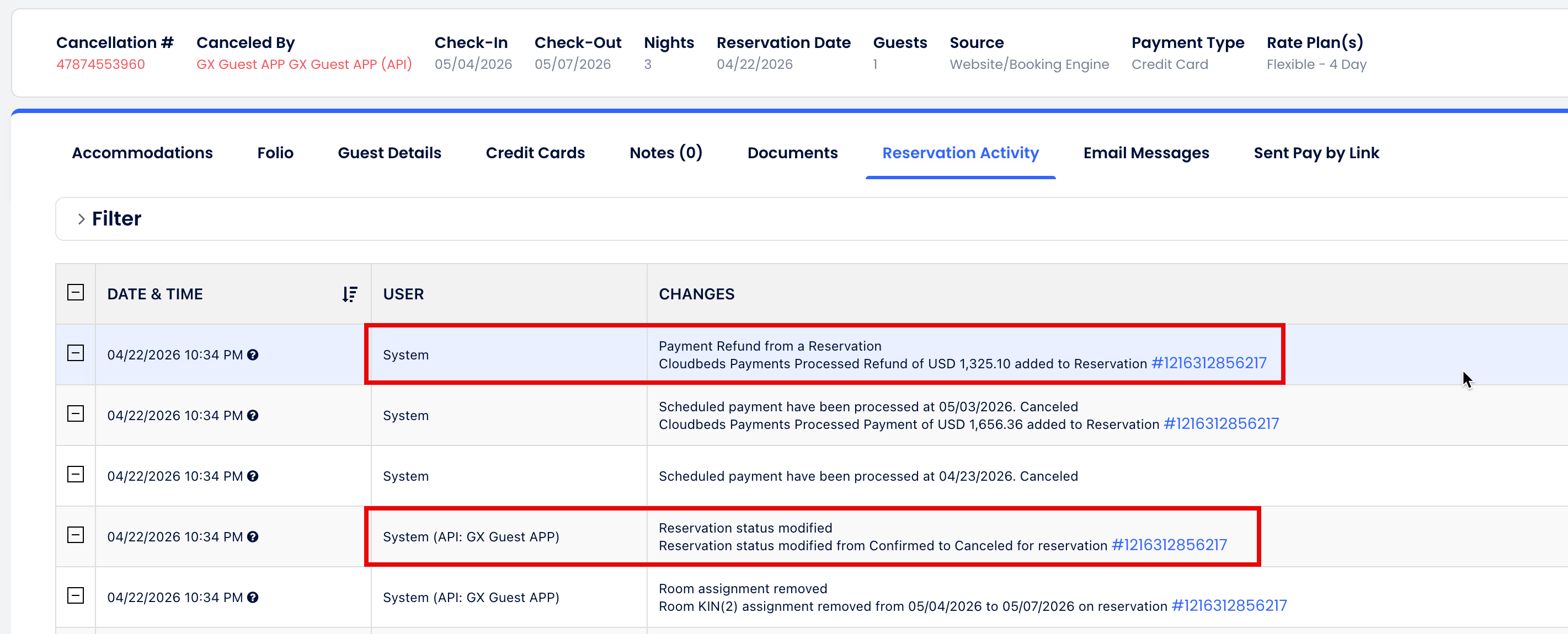Click the Date & Time sort descending icon
The width and height of the screenshot is (1568, 634).
click(x=349, y=294)
